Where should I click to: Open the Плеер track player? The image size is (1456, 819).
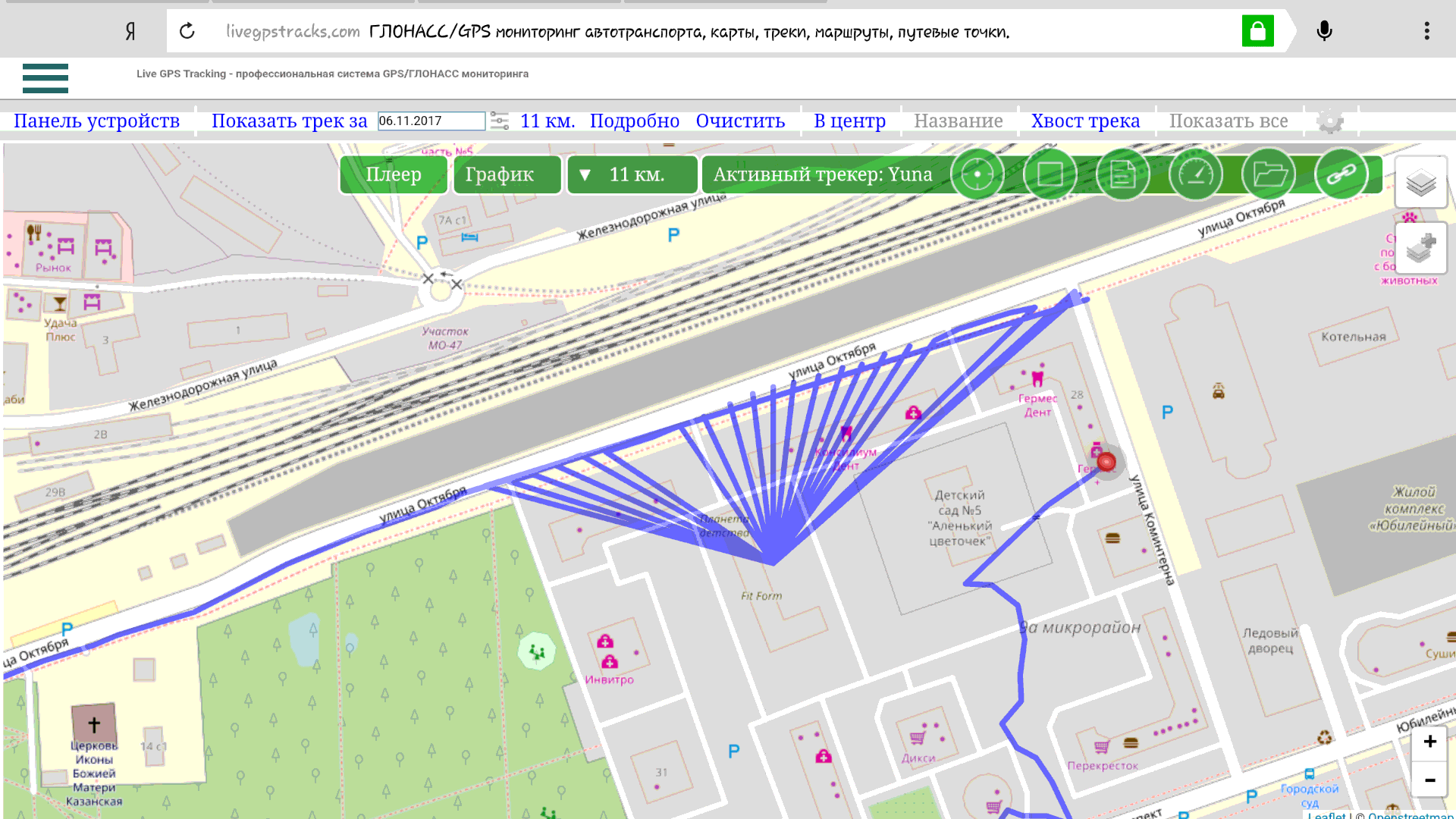pyautogui.click(x=394, y=175)
